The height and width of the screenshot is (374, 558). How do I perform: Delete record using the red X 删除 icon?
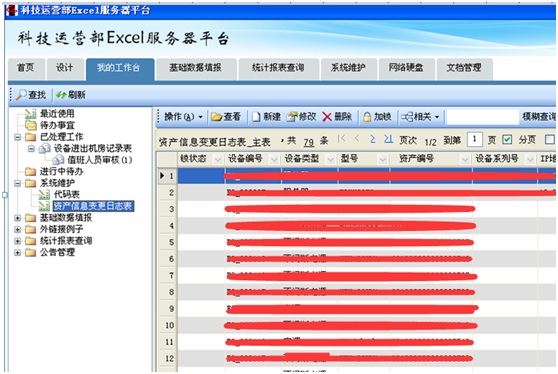click(327, 117)
